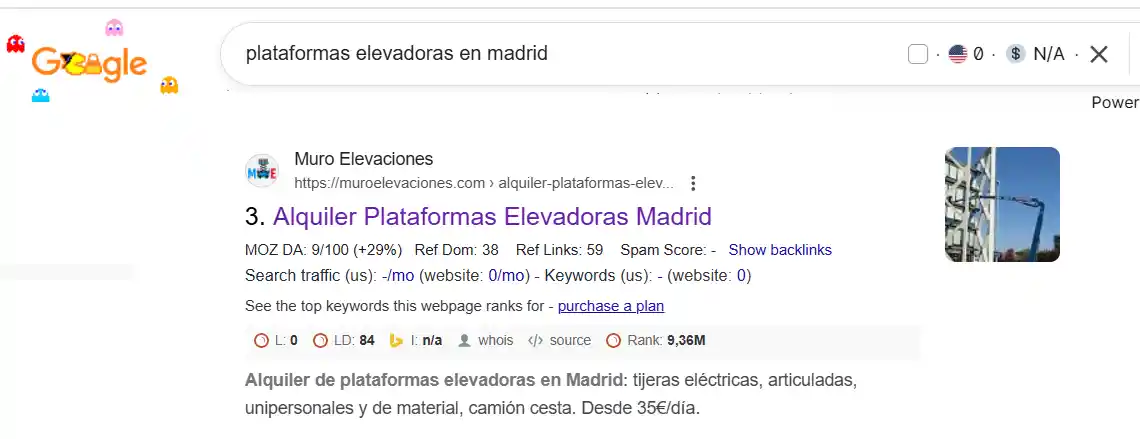Open the crane platform thumbnail image

click(x=1002, y=204)
